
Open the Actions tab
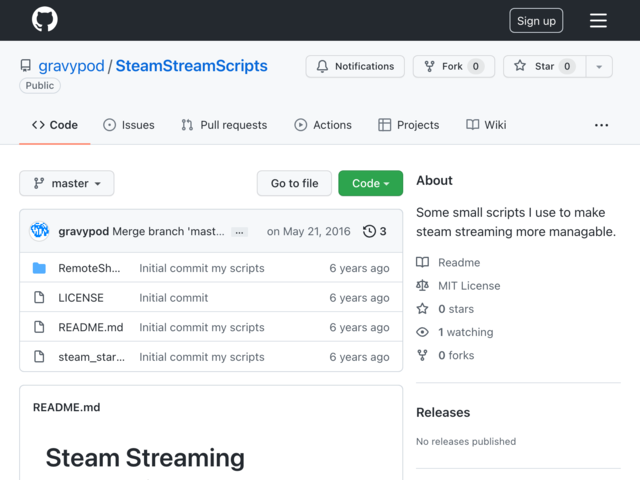click(x=322, y=125)
